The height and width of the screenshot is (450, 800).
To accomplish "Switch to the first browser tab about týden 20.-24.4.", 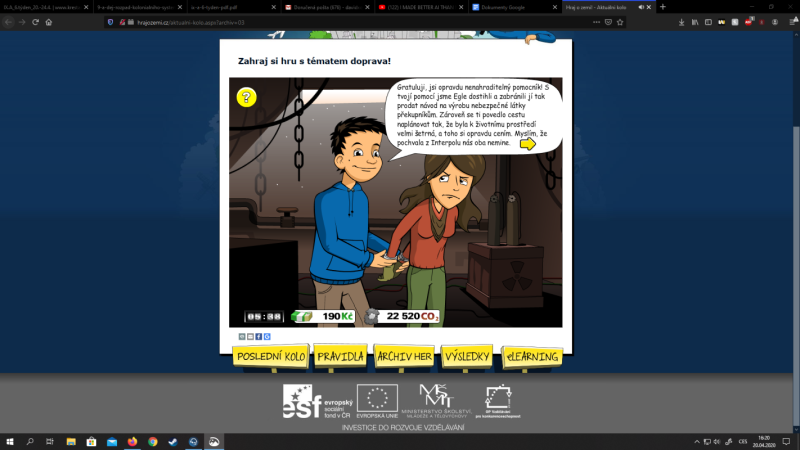I will tap(42, 7).
